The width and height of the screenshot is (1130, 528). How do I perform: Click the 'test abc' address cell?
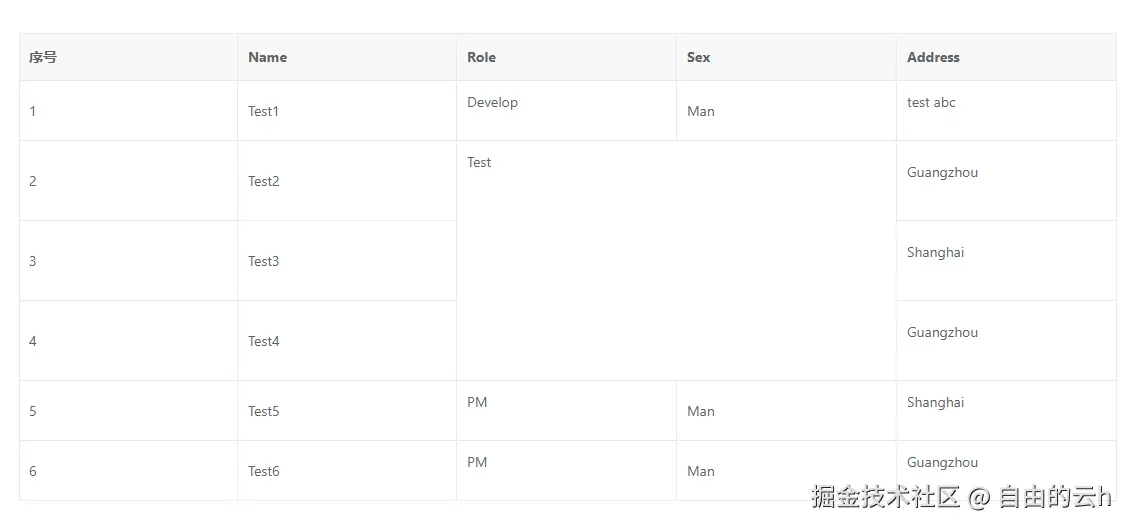(931, 103)
